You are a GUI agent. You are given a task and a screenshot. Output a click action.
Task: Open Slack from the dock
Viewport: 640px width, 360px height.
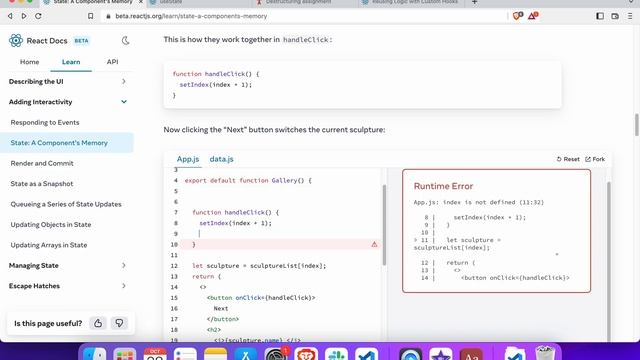click(x=336, y=354)
